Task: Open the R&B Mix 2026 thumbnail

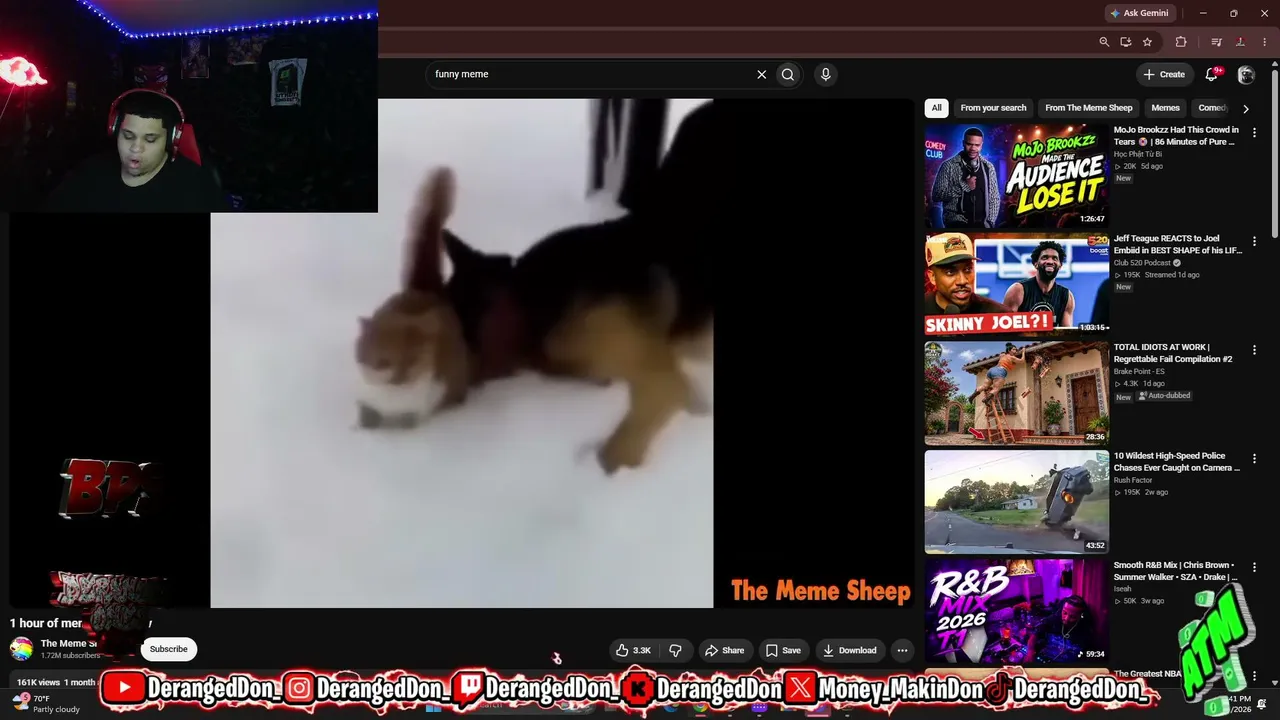Action: click(1017, 611)
